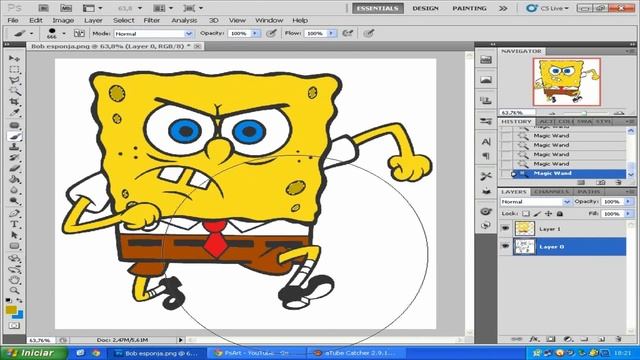Screen dimensions: 640x360
Task: Switch to the Essentials workspace
Action: 378,8
